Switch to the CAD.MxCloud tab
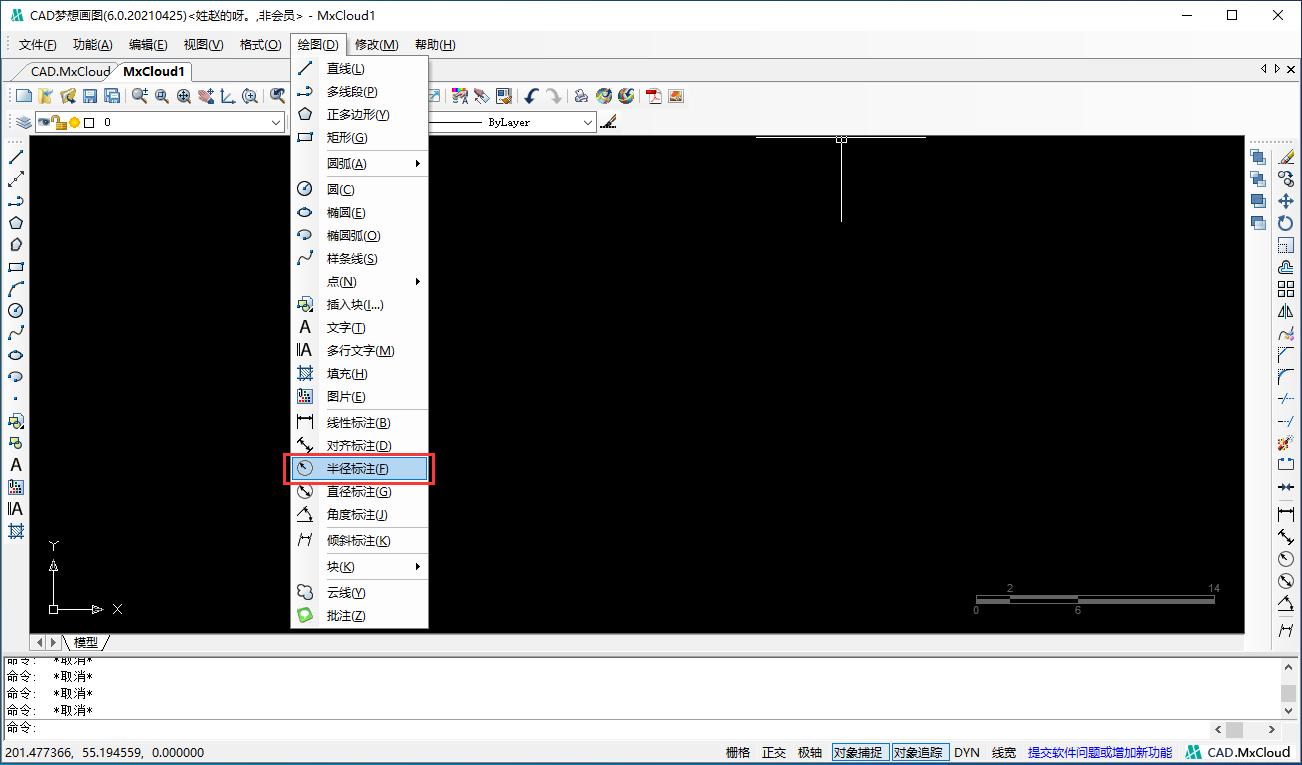Screen dimensions: 1302x765 pos(70,71)
